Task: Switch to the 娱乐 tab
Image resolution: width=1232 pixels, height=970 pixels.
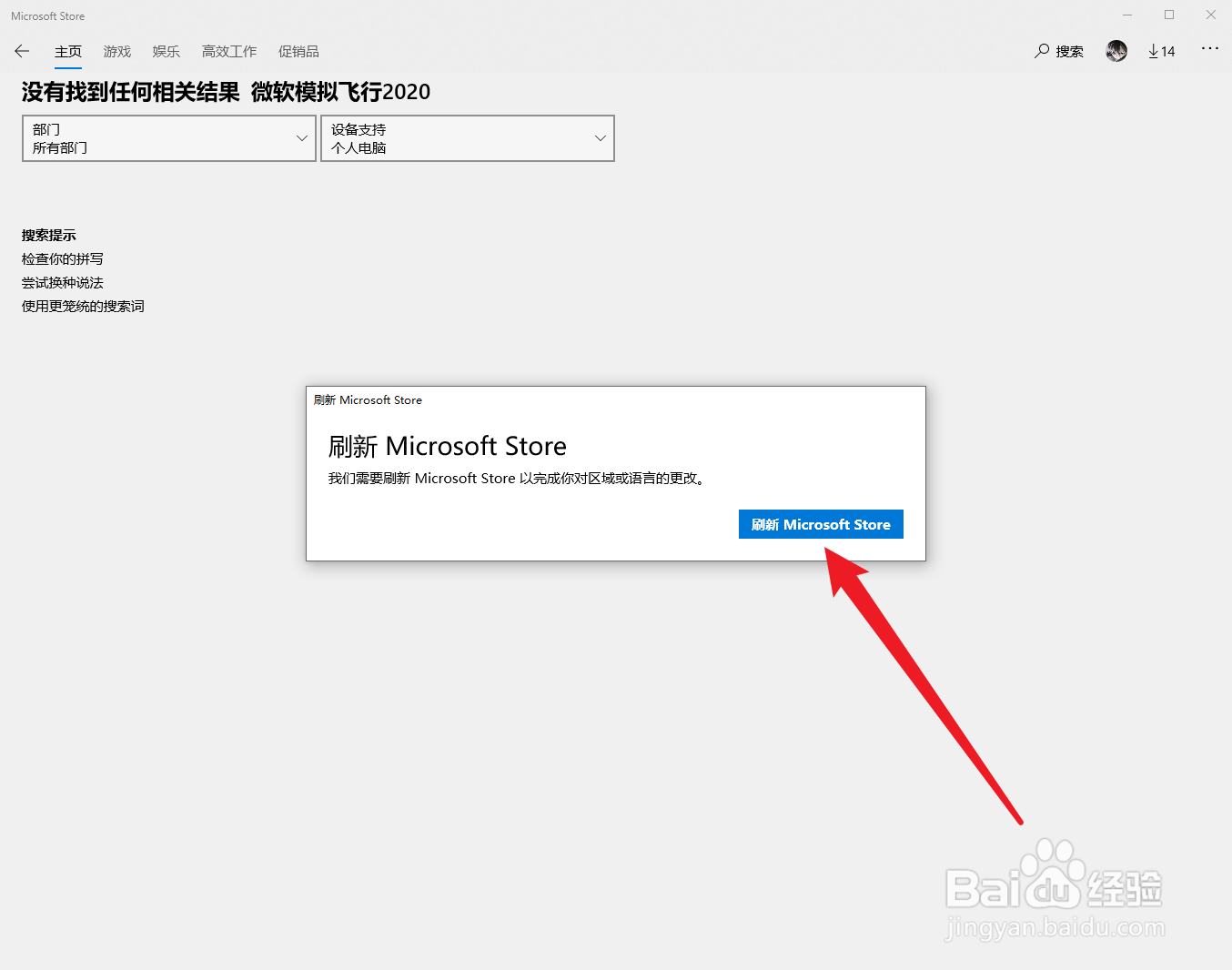Action: click(167, 52)
